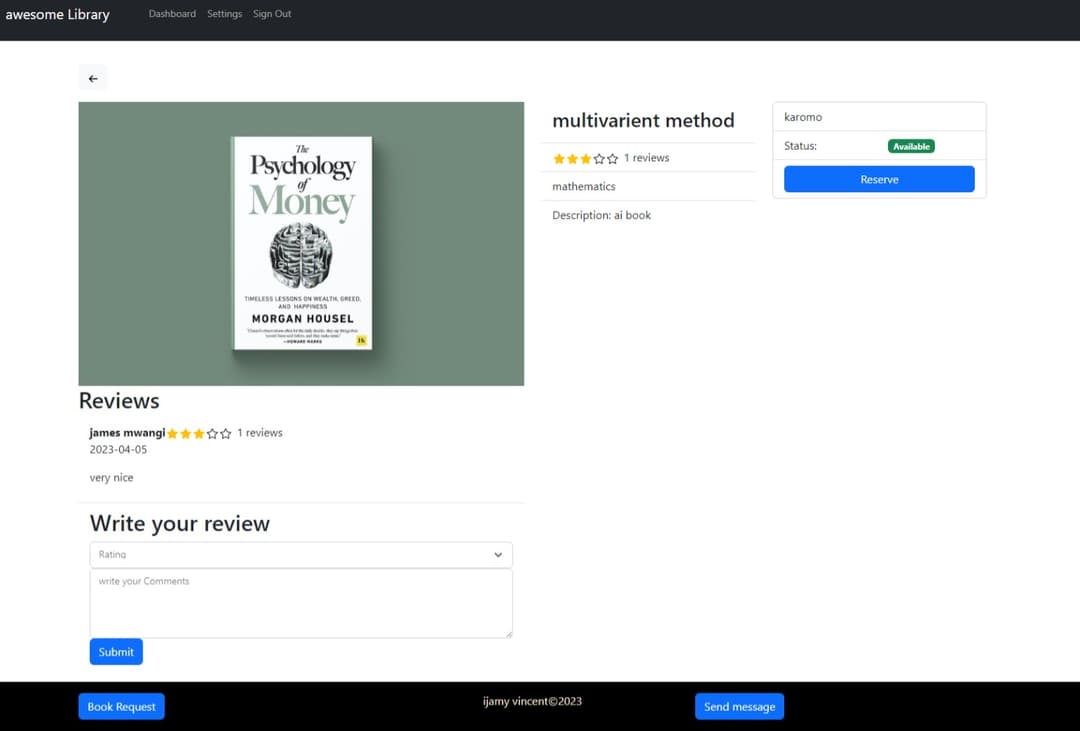Viewport: 1080px width, 731px height.
Task: Click the empty fourth star in the review rating
Action: pyautogui.click(x=212, y=433)
